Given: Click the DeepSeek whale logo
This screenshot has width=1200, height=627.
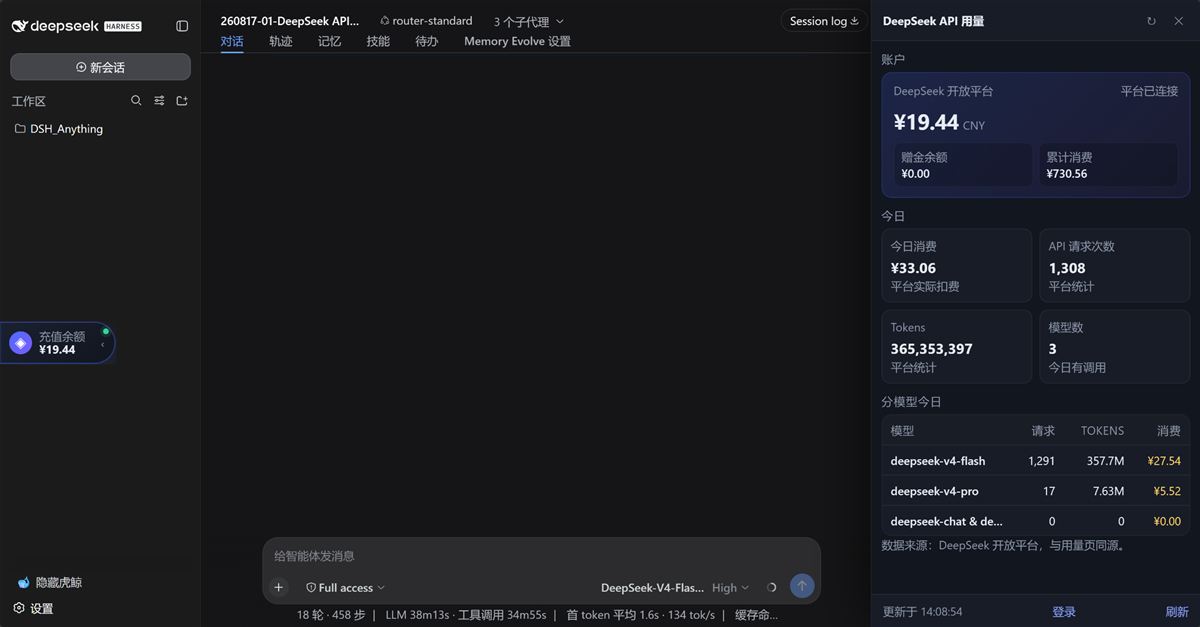Looking at the screenshot, I should click(x=19, y=26).
